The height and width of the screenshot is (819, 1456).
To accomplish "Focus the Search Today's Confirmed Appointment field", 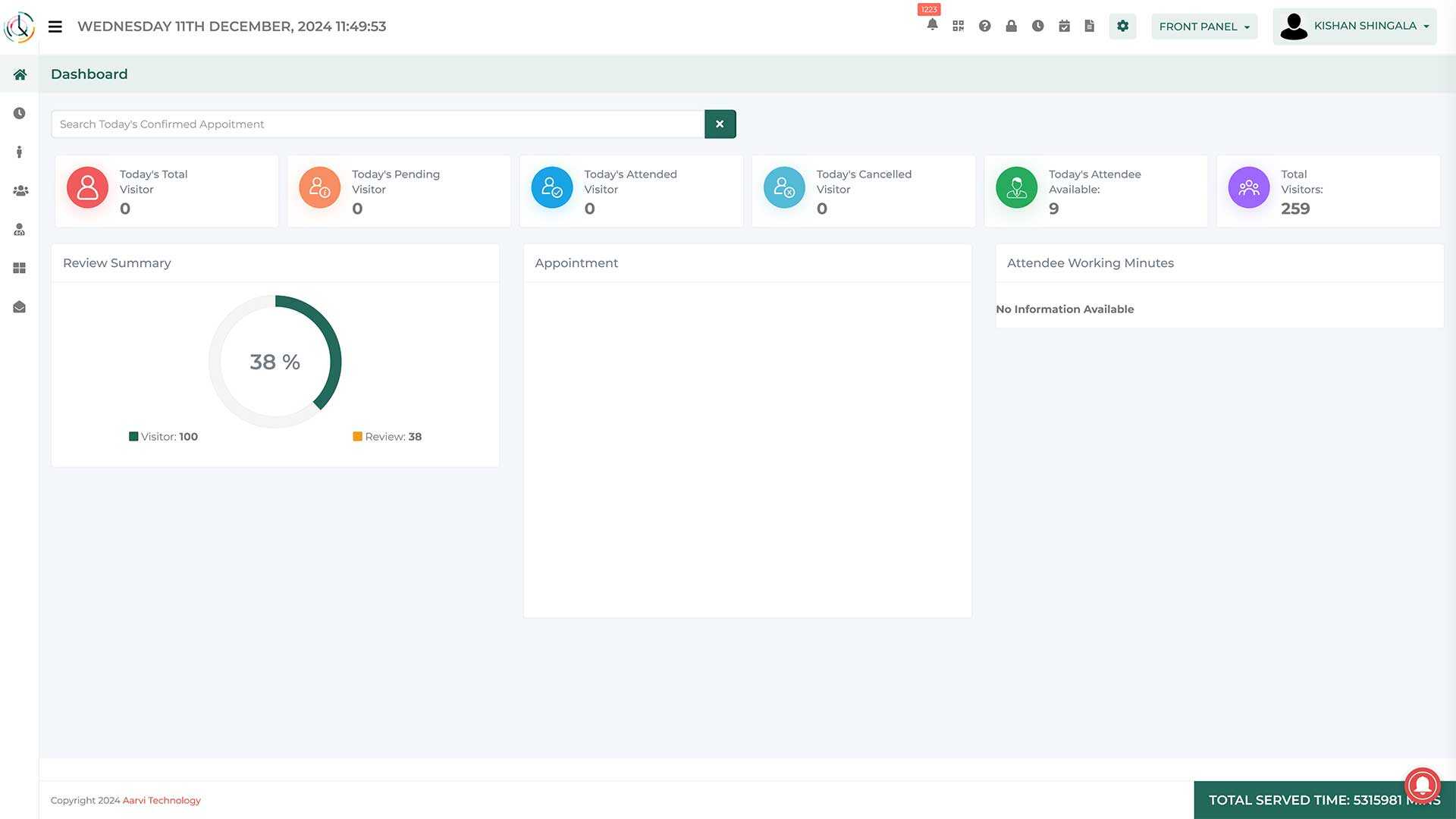I will coord(378,124).
